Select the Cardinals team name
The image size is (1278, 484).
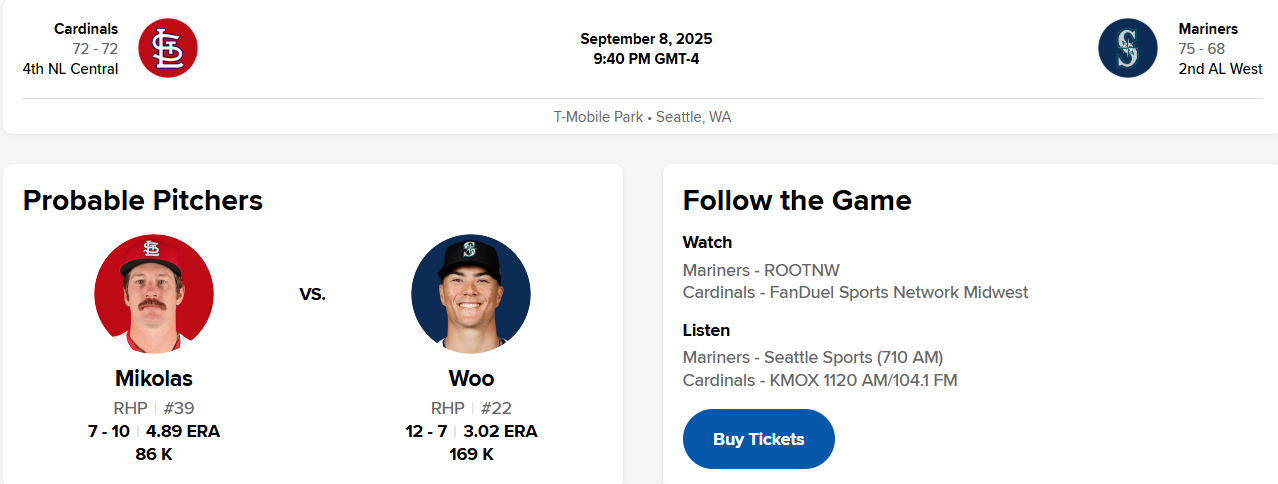(x=86, y=29)
